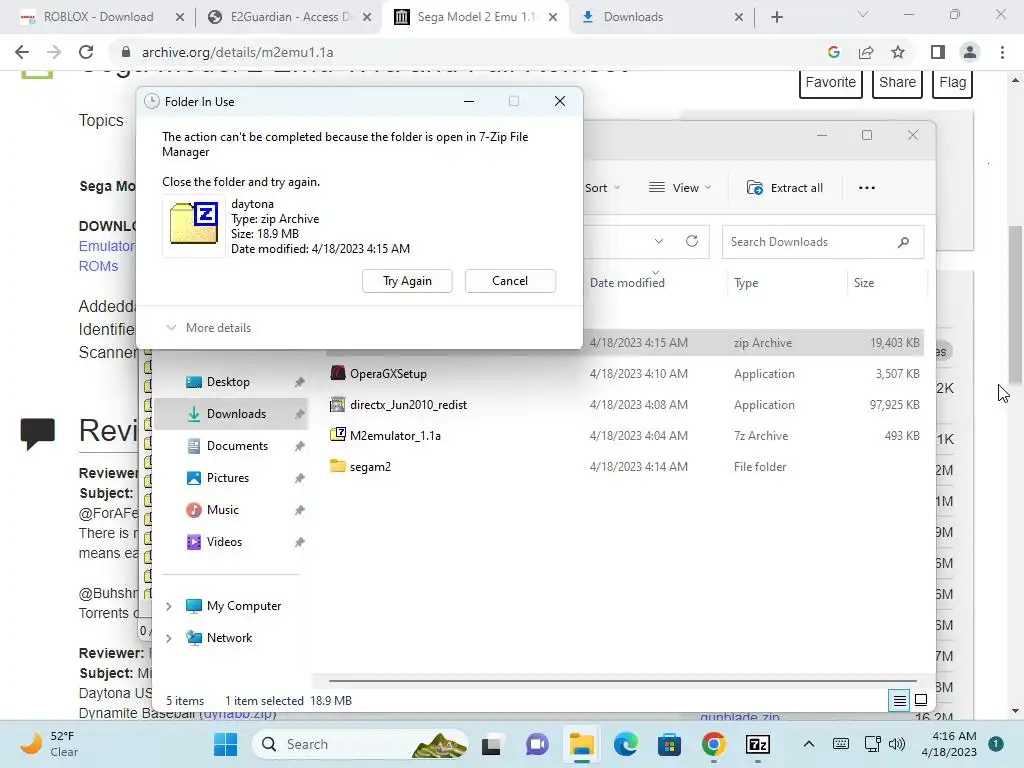Expand More details in the dialog
Viewport: 1024px width, 768px height.
[209, 328]
